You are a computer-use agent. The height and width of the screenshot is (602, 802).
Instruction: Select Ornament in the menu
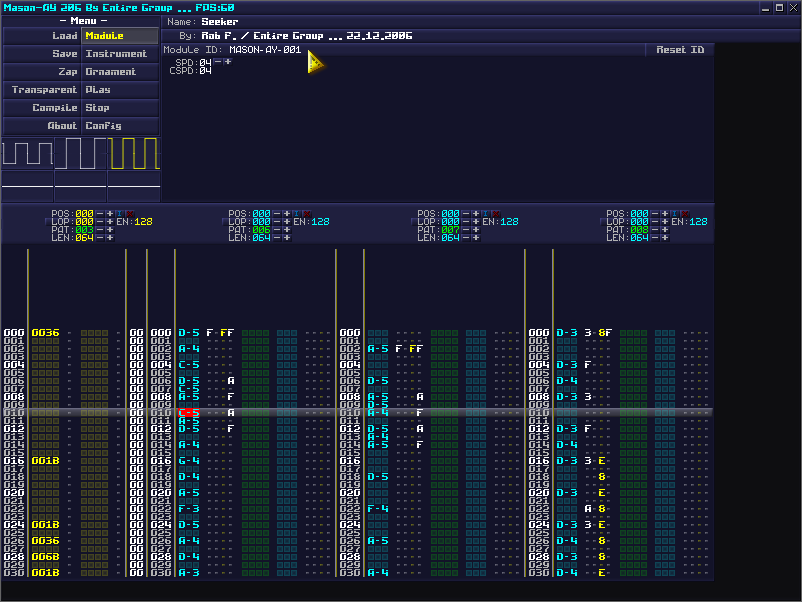pos(120,72)
